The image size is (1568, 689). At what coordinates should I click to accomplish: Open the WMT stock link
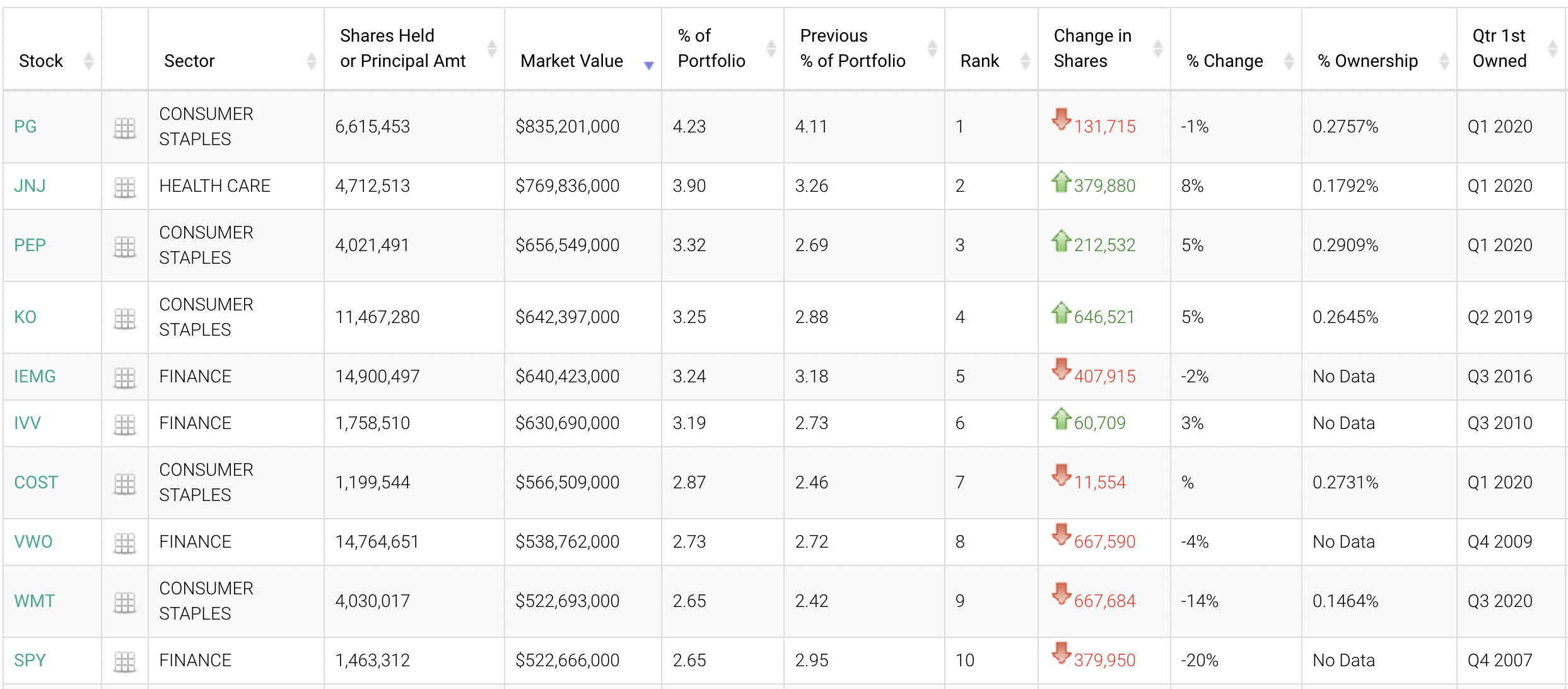(x=34, y=601)
